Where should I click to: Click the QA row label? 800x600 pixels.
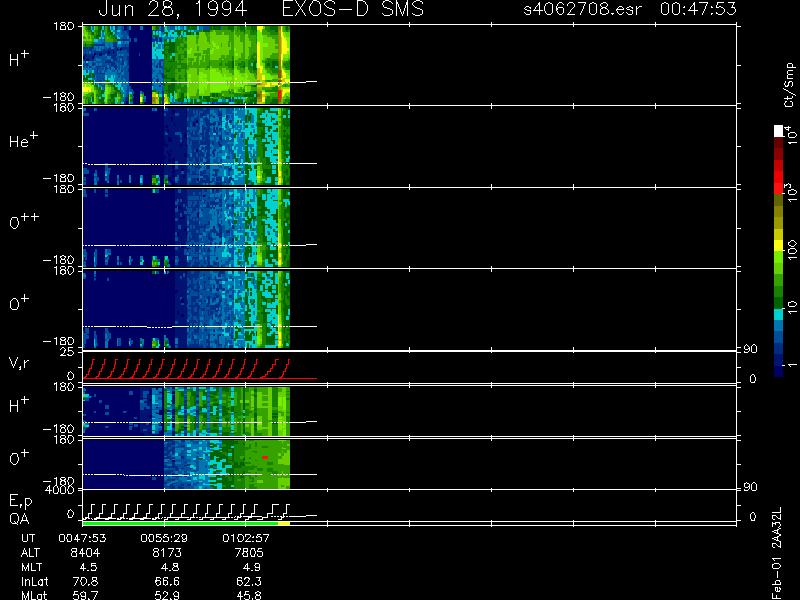pos(19,519)
